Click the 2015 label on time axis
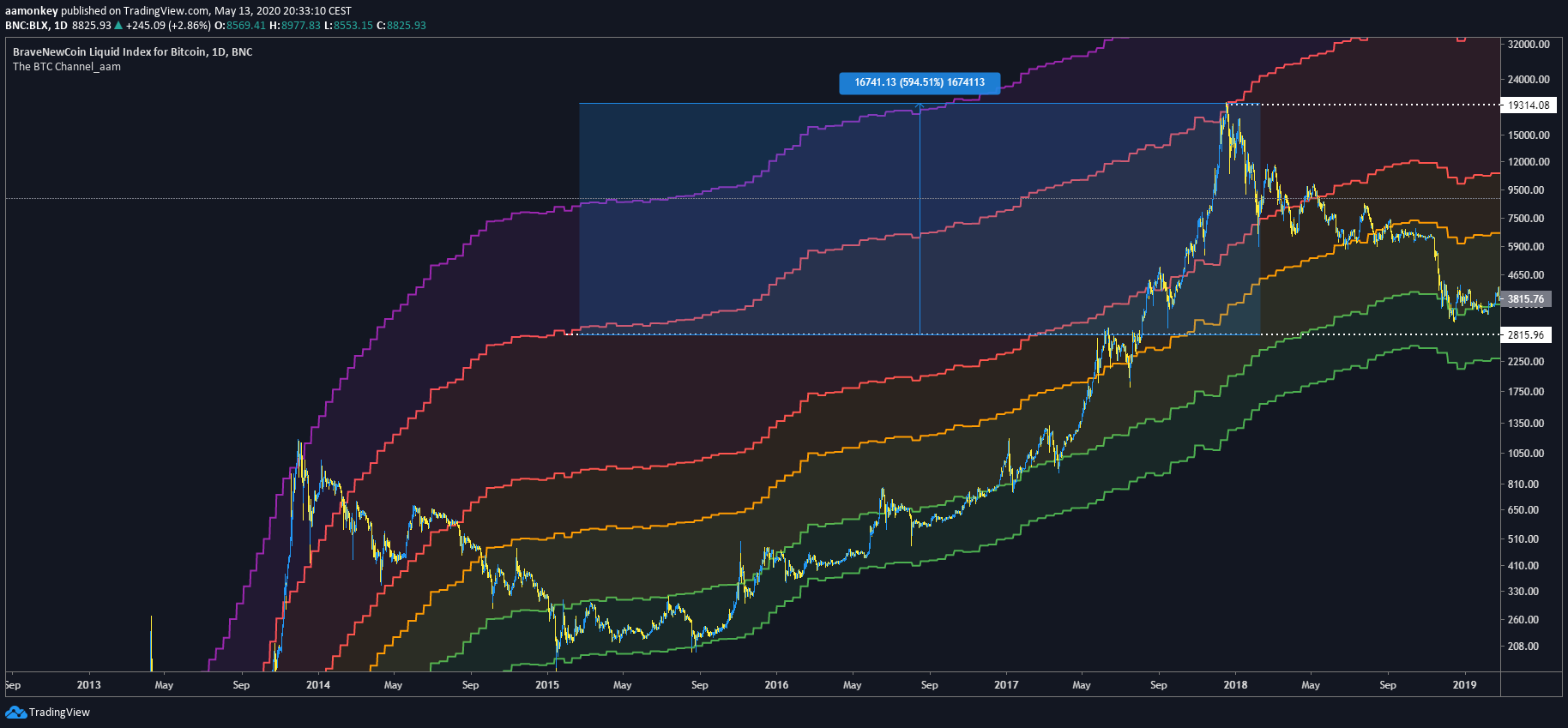 coord(547,685)
